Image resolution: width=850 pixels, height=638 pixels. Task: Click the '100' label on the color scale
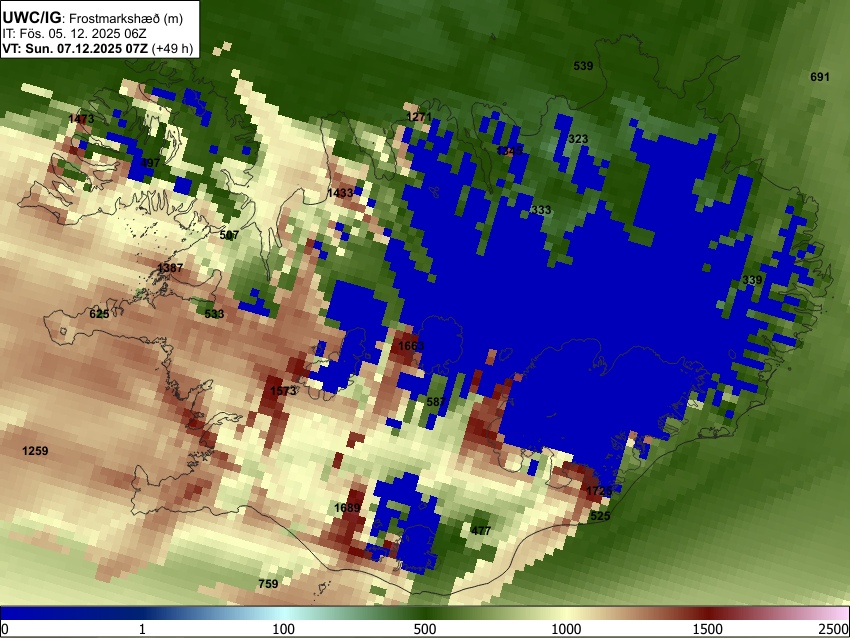coord(284,629)
